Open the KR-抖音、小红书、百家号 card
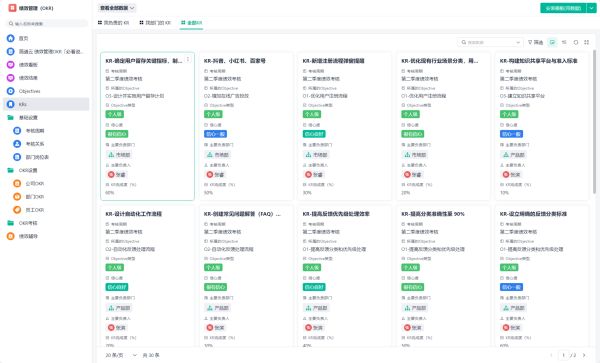The height and width of the screenshot is (363, 600). tap(246, 126)
